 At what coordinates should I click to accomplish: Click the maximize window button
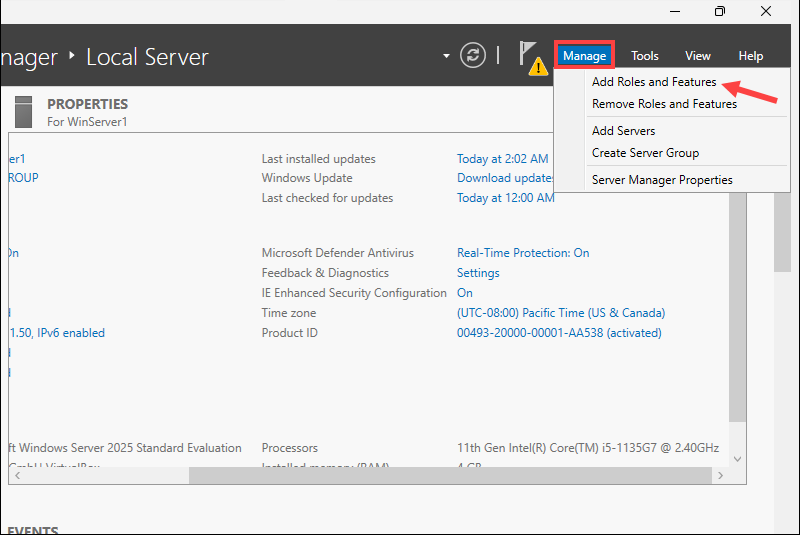[720, 11]
